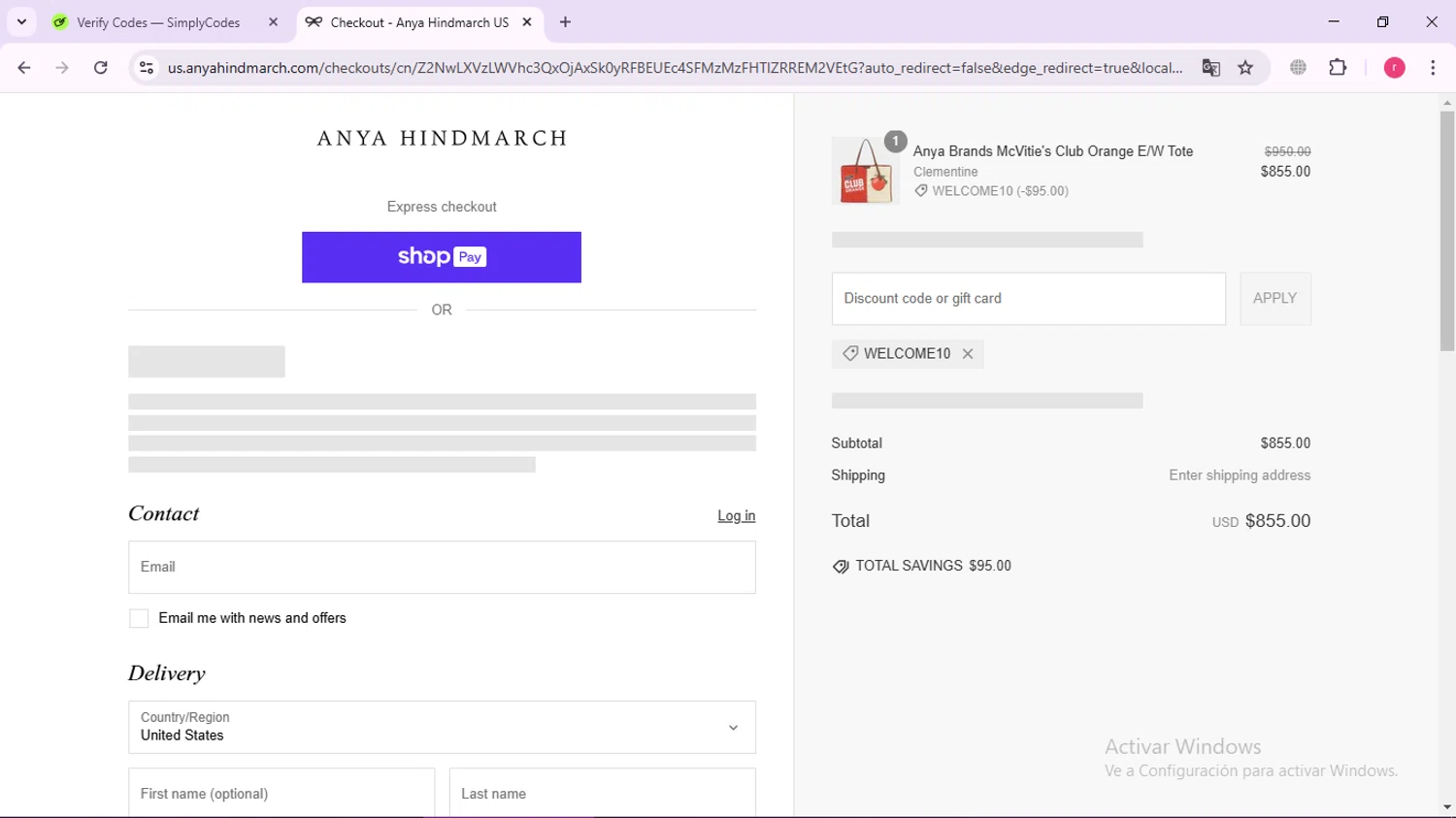The width and height of the screenshot is (1456, 818).
Task: Reload the checkout page
Action: tap(101, 68)
